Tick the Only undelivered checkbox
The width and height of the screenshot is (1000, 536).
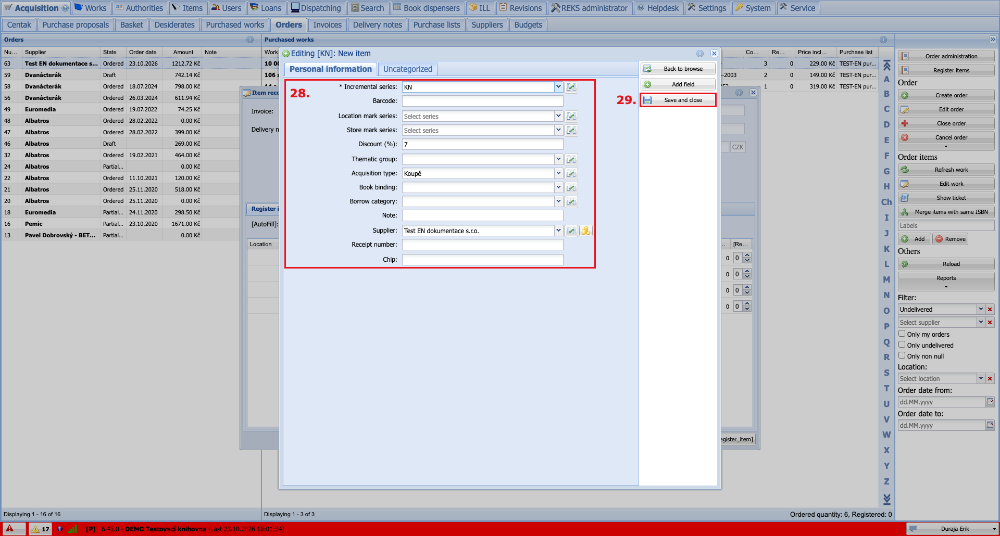tap(902, 345)
